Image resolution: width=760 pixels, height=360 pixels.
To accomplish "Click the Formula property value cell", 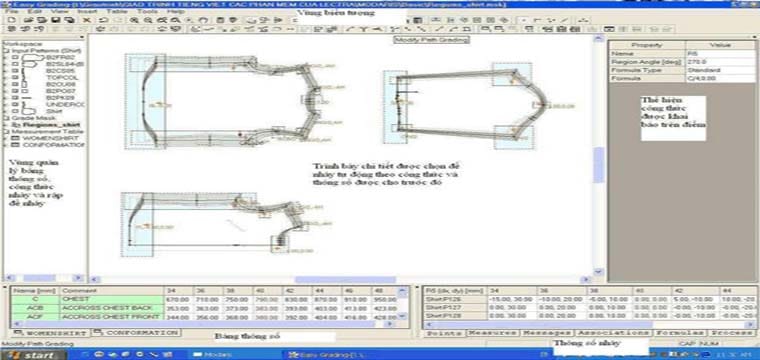I will click(x=720, y=78).
